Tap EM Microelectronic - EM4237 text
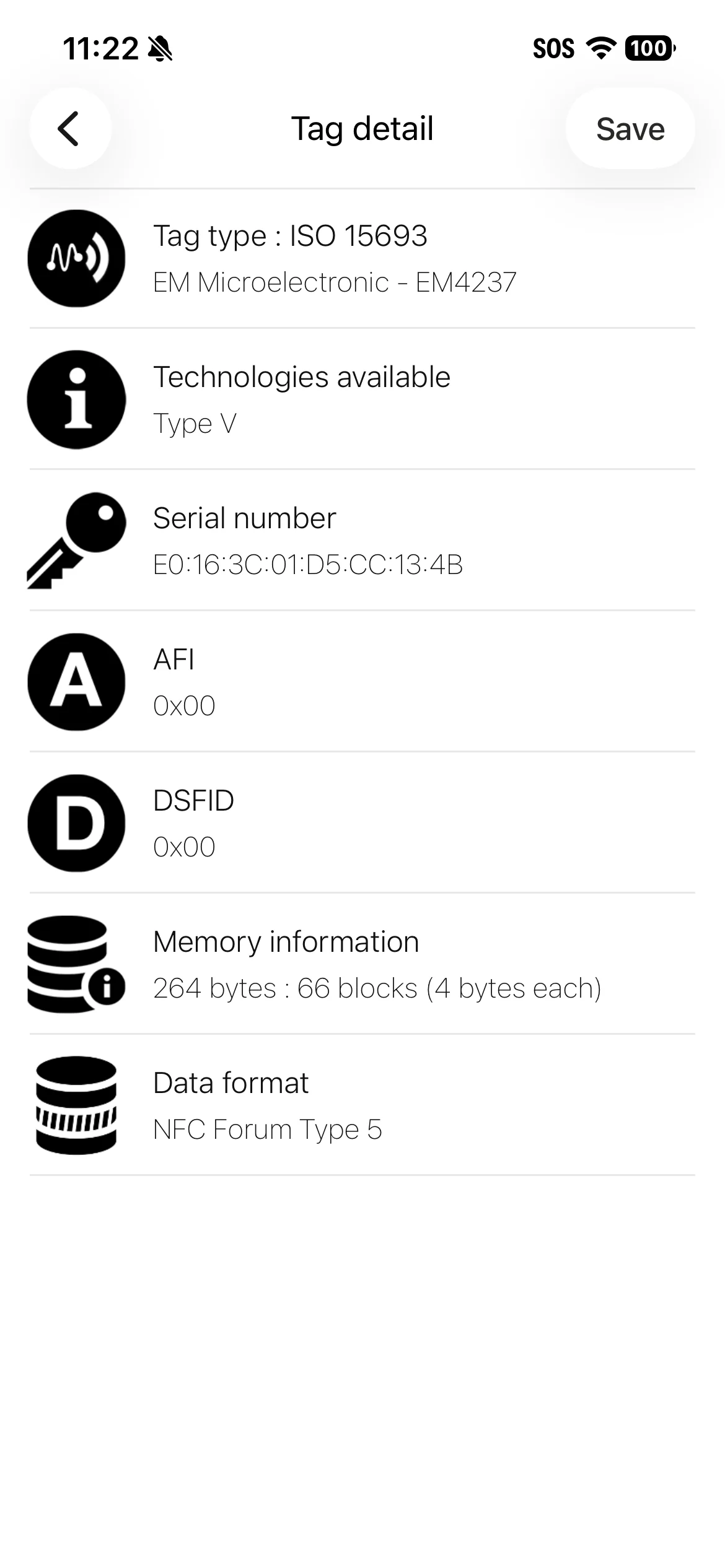 [x=335, y=282]
